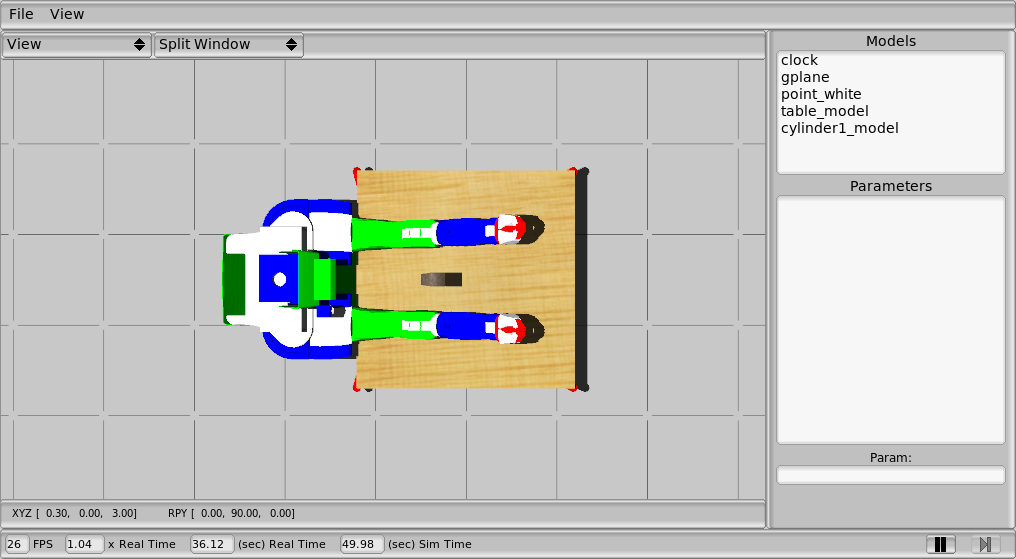Select point_white model entry
The height and width of the screenshot is (559, 1016).
pos(821,94)
